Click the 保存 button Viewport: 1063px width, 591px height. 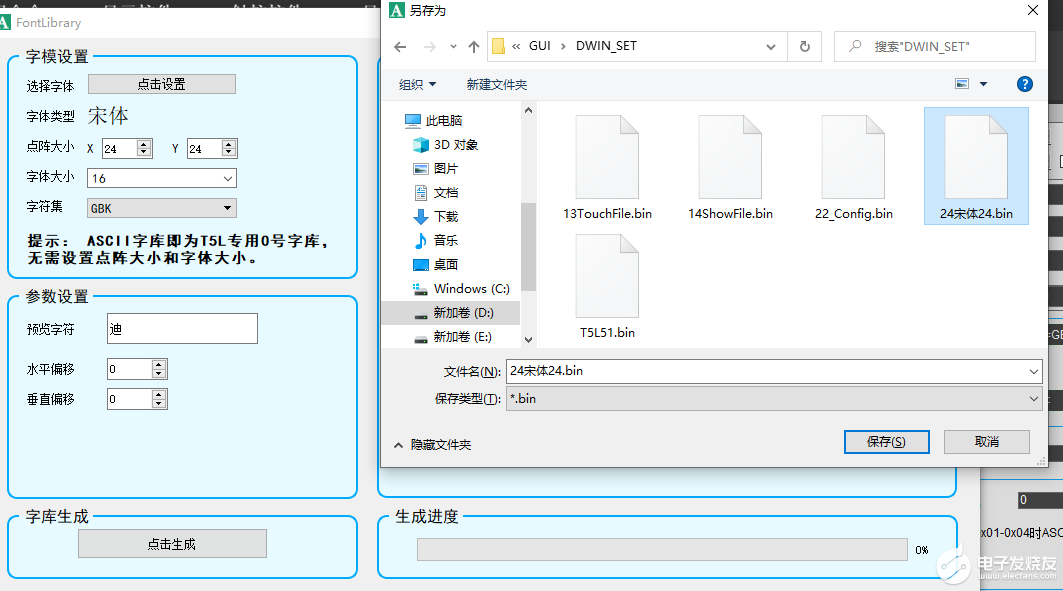[x=886, y=441]
